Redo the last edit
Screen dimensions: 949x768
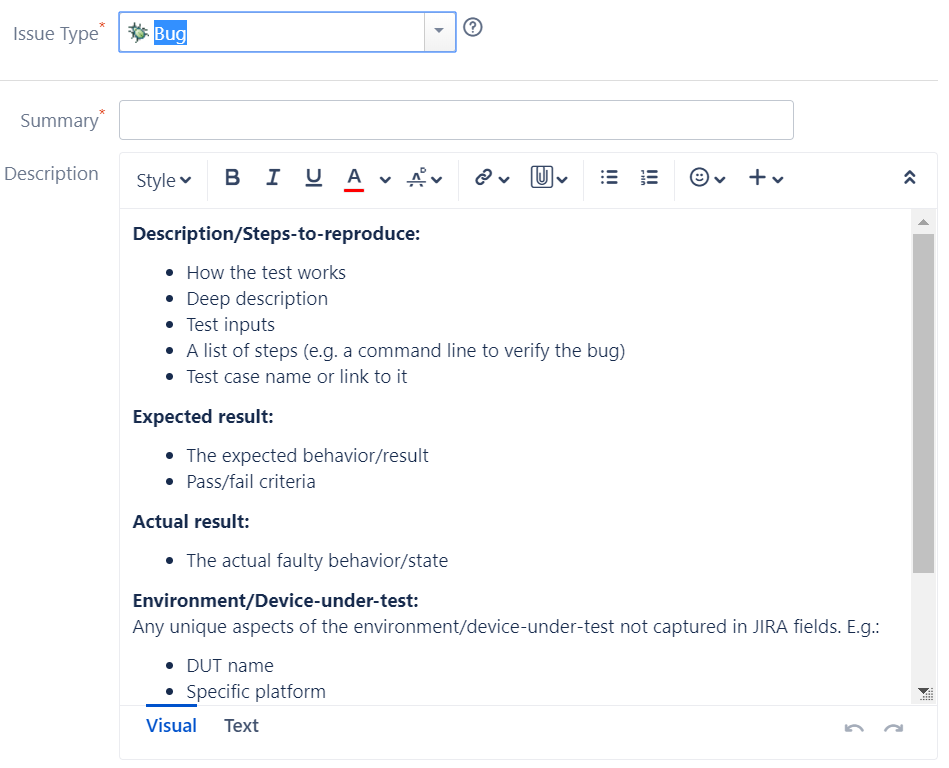coord(893,727)
